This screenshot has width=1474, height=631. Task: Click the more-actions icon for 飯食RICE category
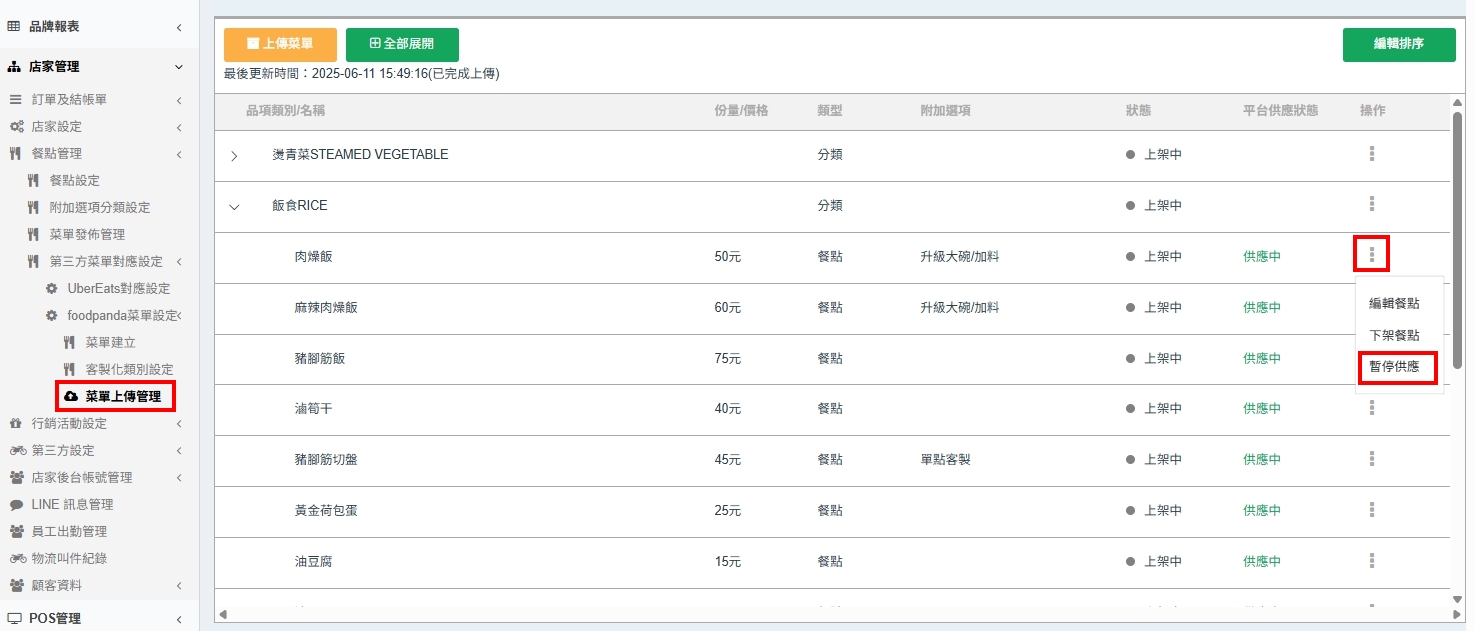pyautogui.click(x=1371, y=205)
